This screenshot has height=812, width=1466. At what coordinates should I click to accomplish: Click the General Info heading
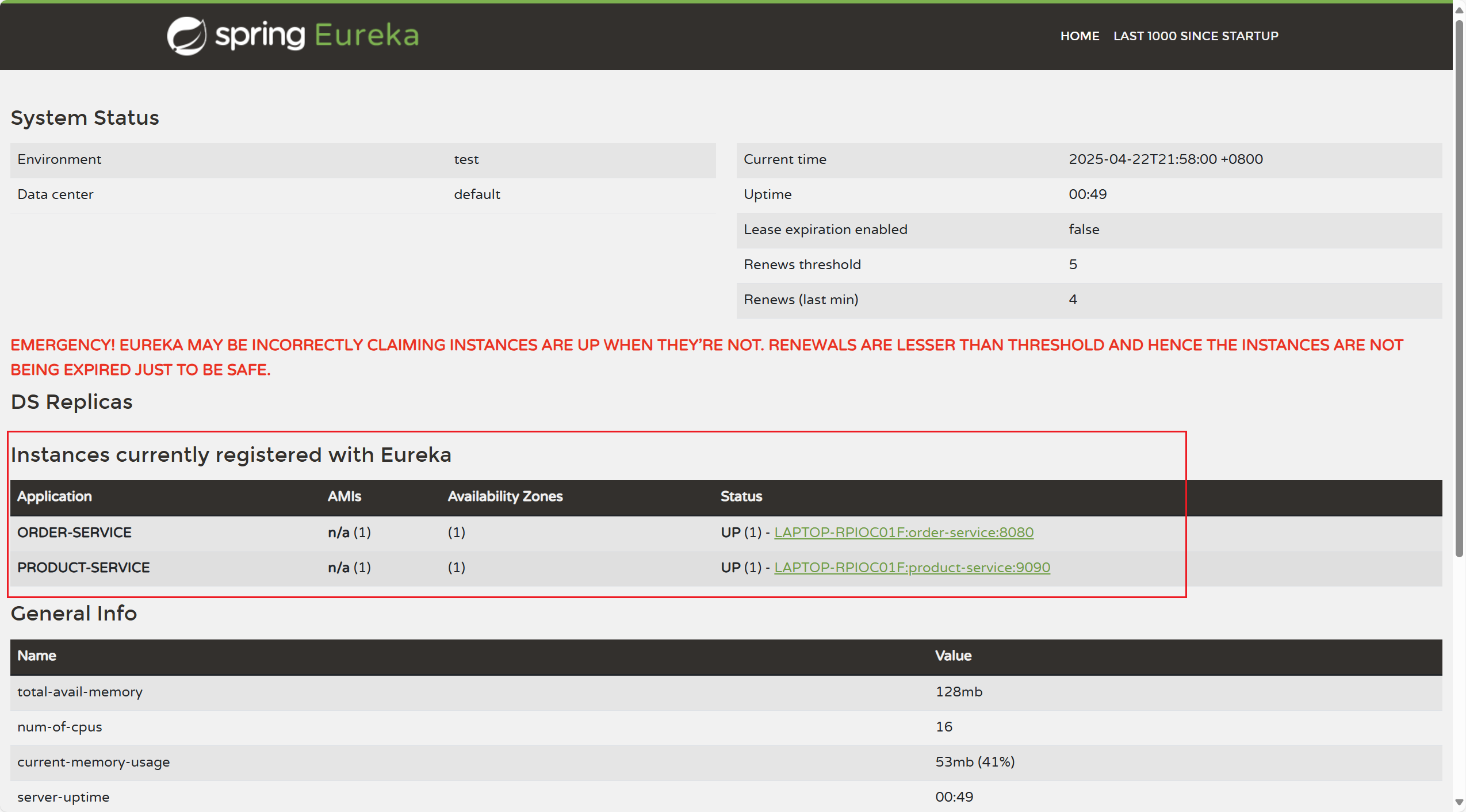point(74,614)
